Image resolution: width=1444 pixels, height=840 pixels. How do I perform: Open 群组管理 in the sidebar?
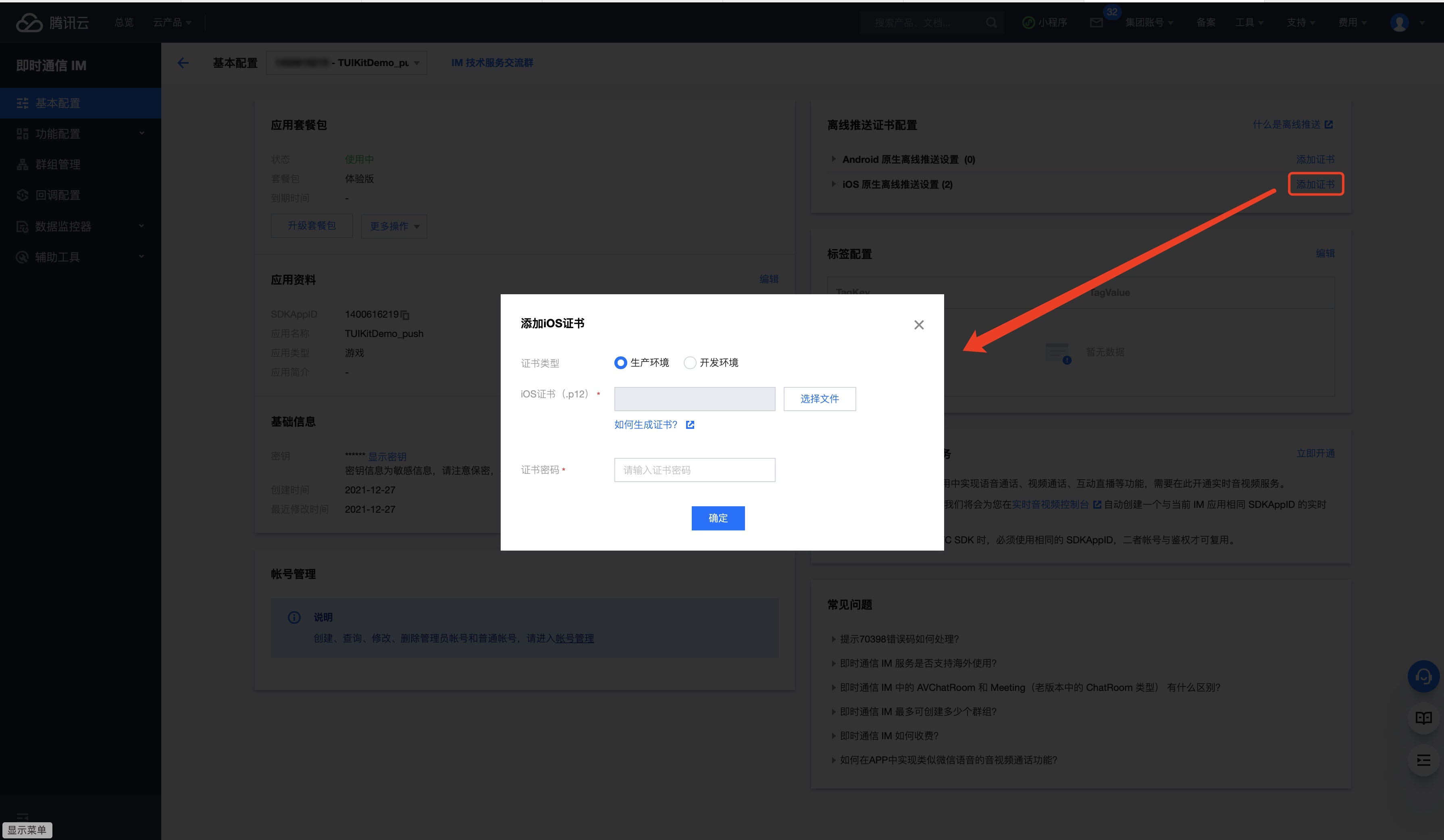(x=57, y=164)
